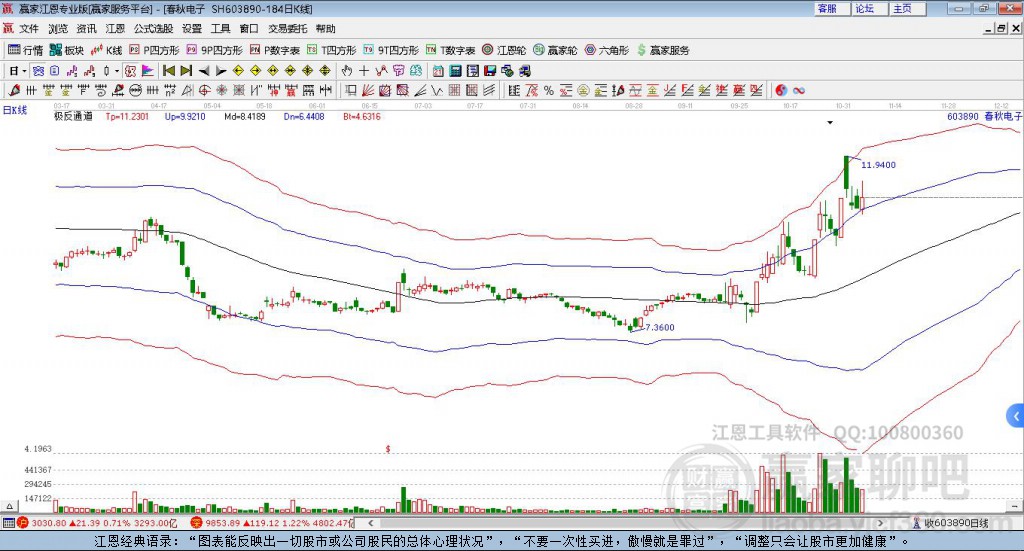This screenshot has width=1024, height=551.
Task: Click the Md=8.4189 indicator value
Action: click(x=245, y=117)
